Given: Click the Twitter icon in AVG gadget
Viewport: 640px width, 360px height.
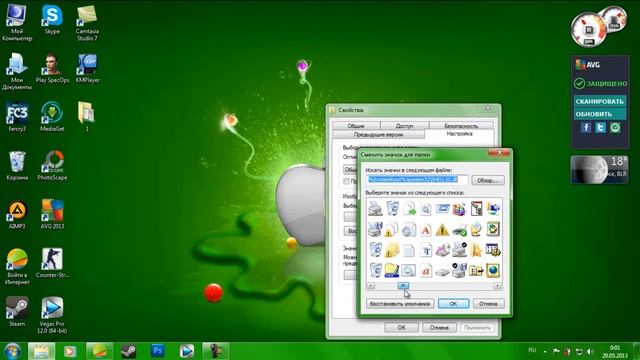Looking at the screenshot, I should [x=600, y=127].
